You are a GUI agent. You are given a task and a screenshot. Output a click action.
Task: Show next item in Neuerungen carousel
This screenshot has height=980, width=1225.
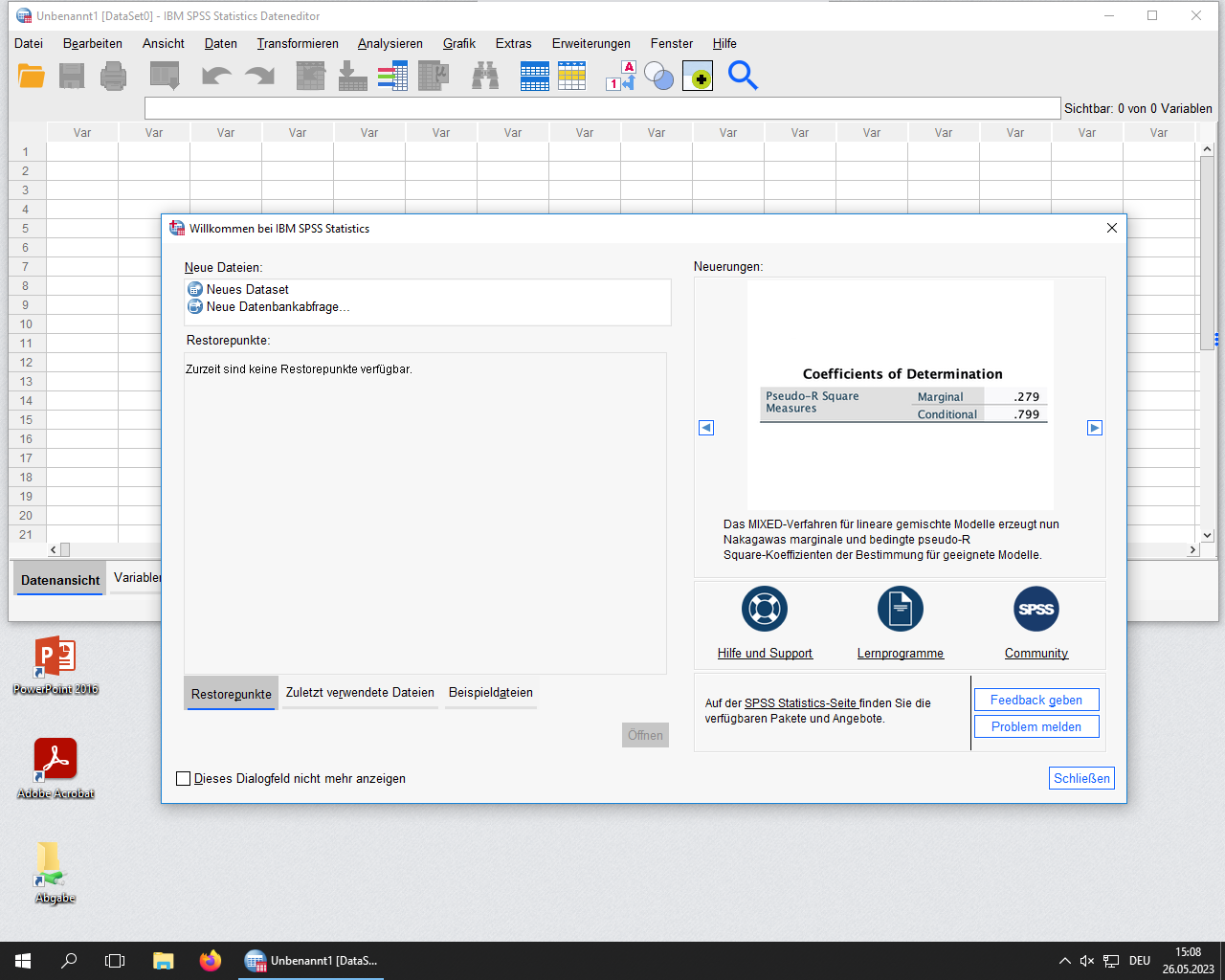pos(1095,428)
